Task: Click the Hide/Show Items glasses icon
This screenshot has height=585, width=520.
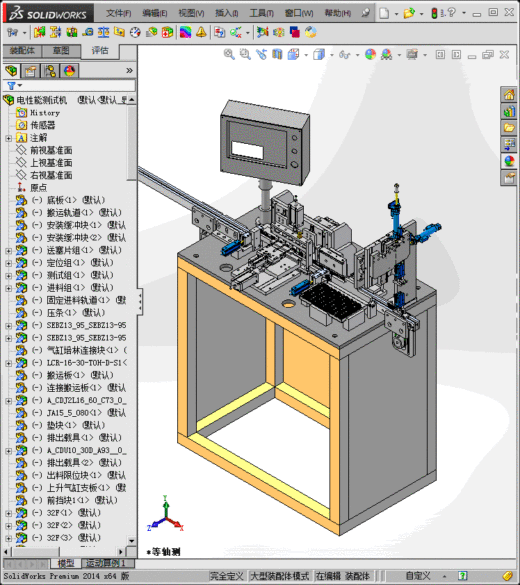Action: point(344,55)
